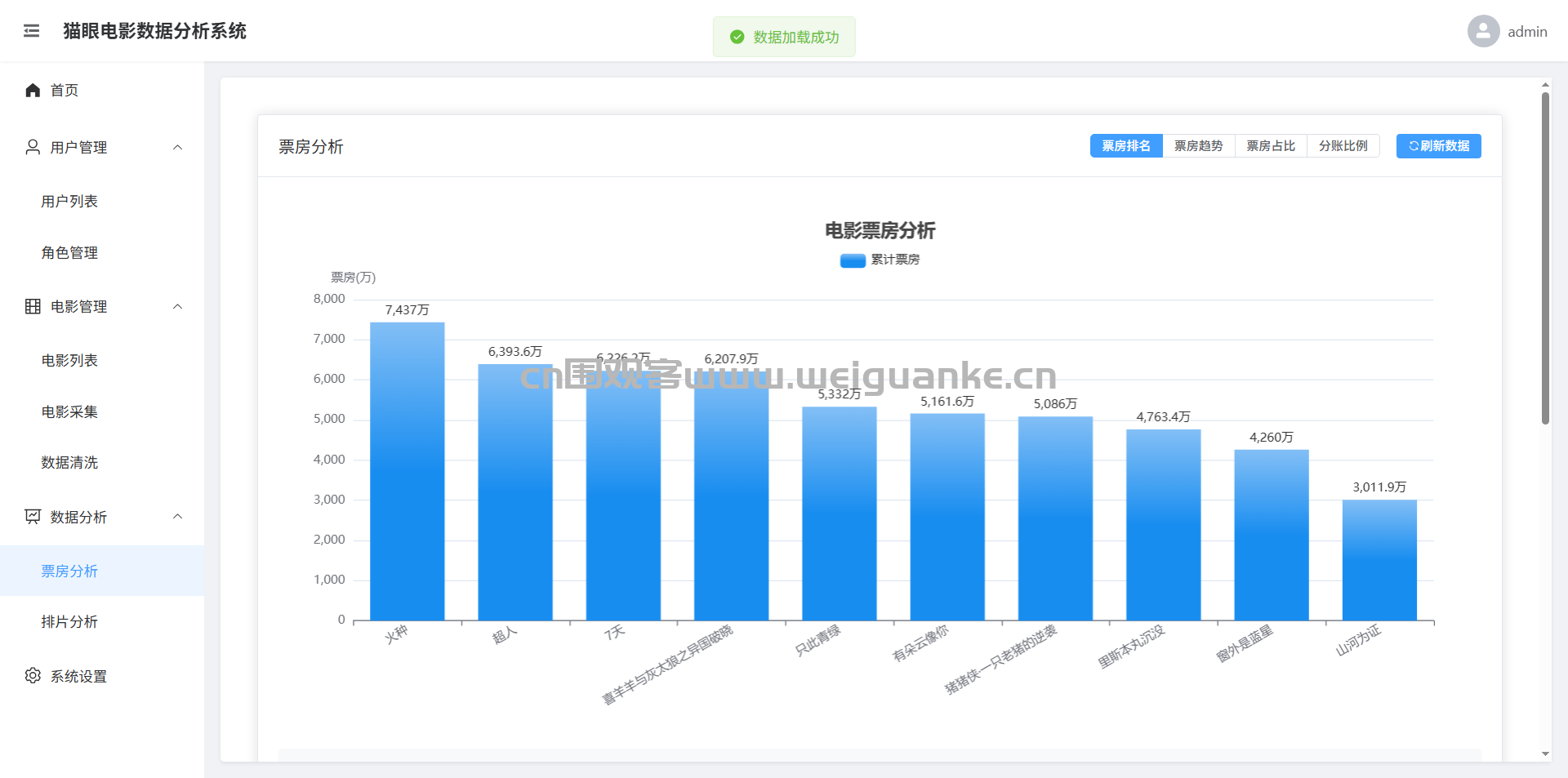Screen dimensions: 1568x778
Task: Select 票房分析 in sidebar
Action: 102,571
